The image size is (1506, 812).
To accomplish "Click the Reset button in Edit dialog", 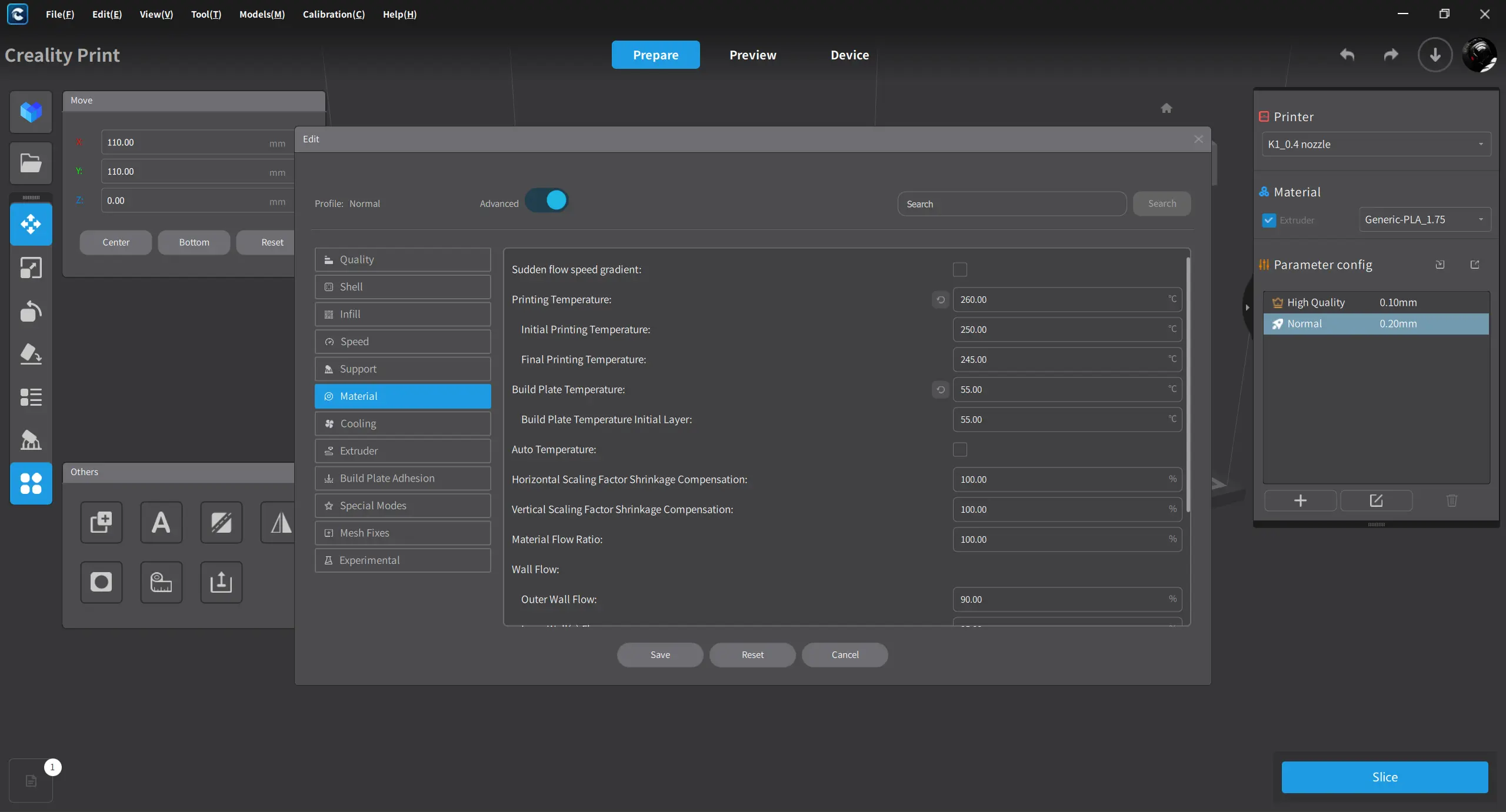I will coord(752,655).
